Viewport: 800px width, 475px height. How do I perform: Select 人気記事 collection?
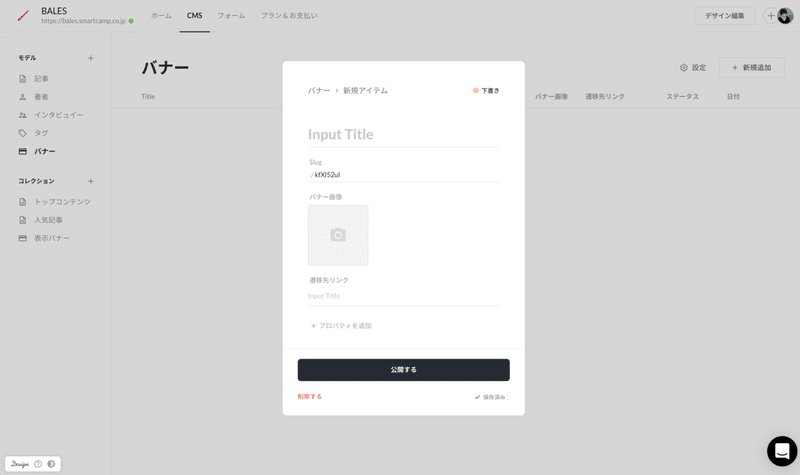pos(48,220)
